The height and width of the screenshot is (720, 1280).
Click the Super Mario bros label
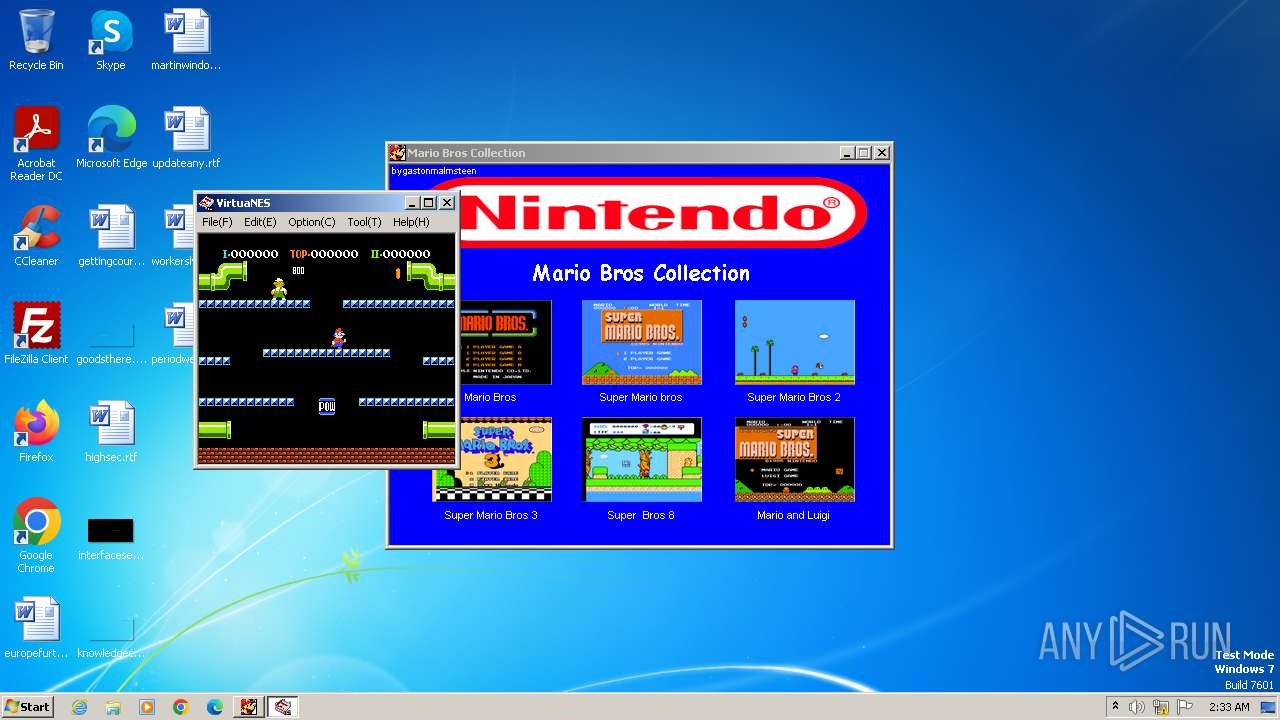[x=641, y=397]
